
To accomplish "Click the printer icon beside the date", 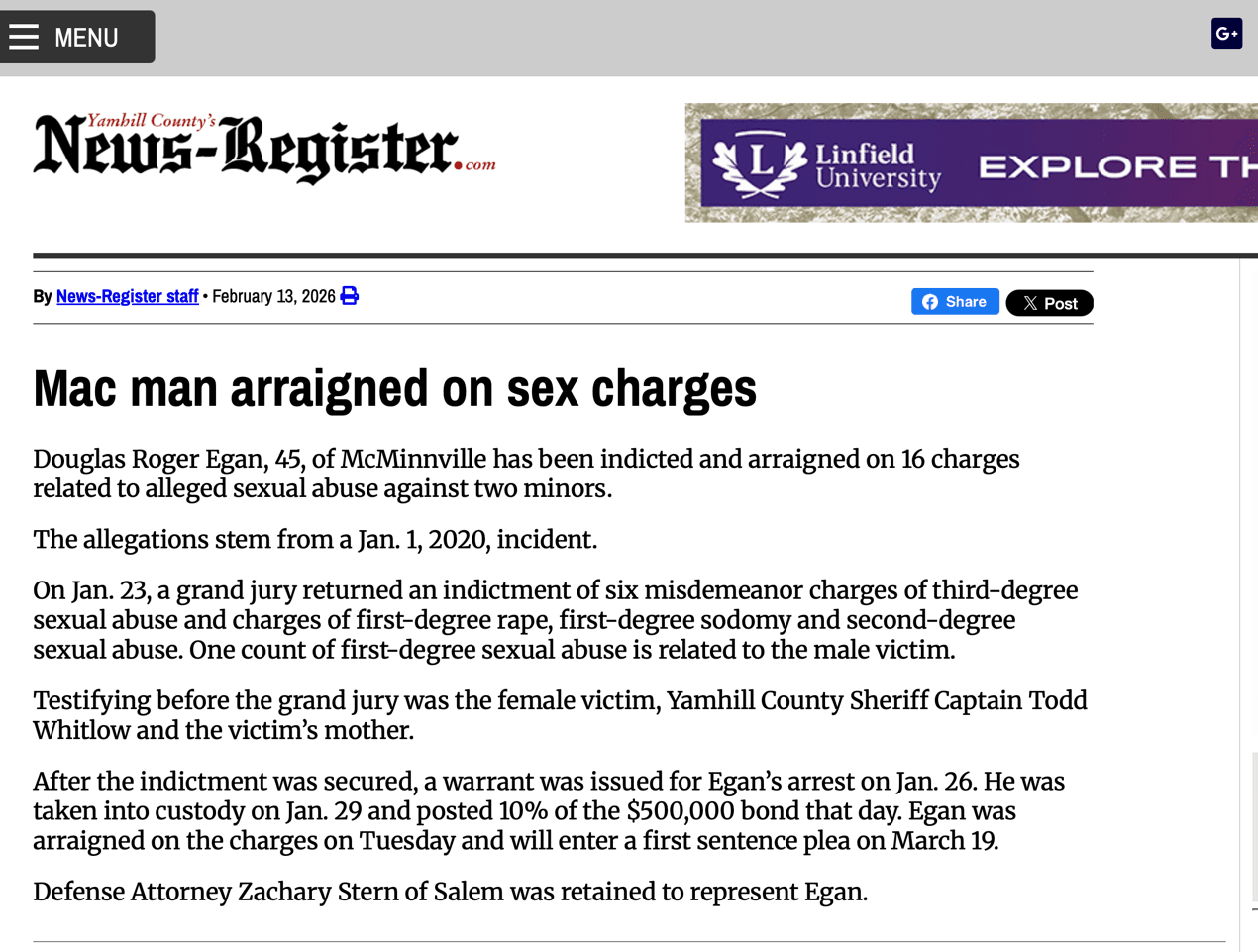I will pyautogui.click(x=350, y=296).
